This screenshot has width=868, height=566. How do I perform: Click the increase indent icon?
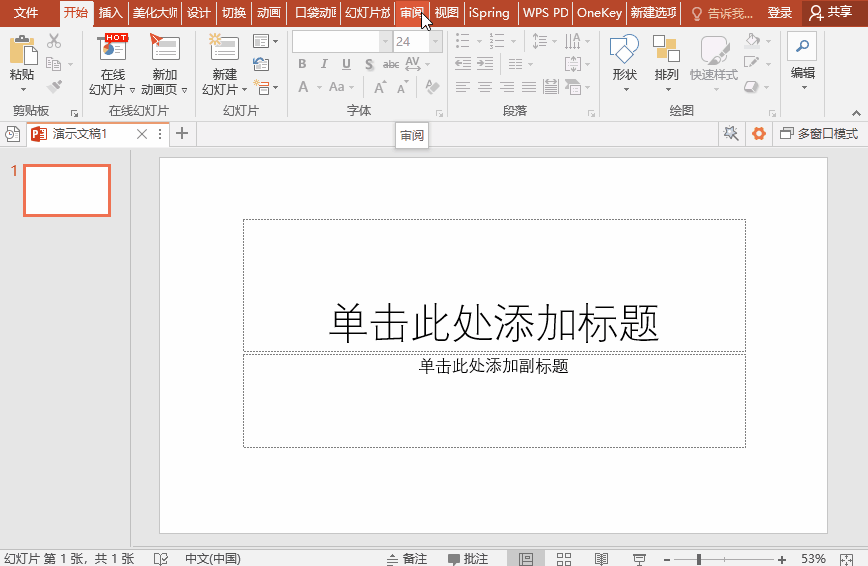coord(485,64)
